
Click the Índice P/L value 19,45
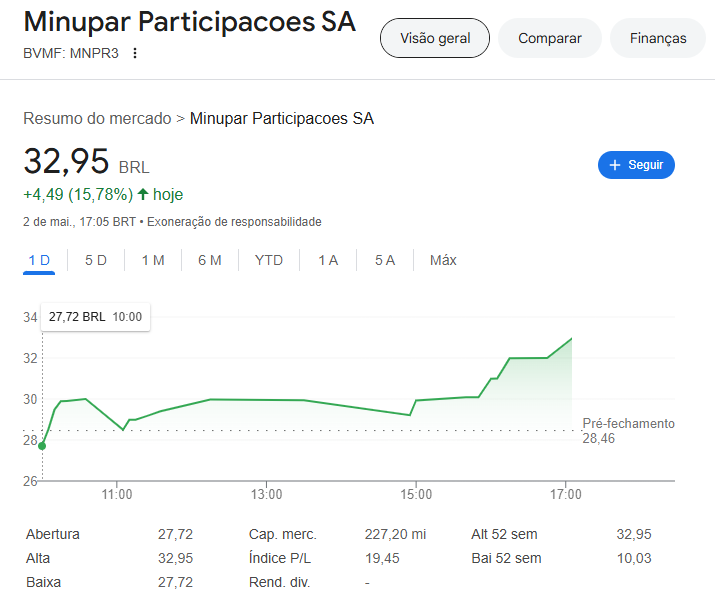click(x=382, y=558)
